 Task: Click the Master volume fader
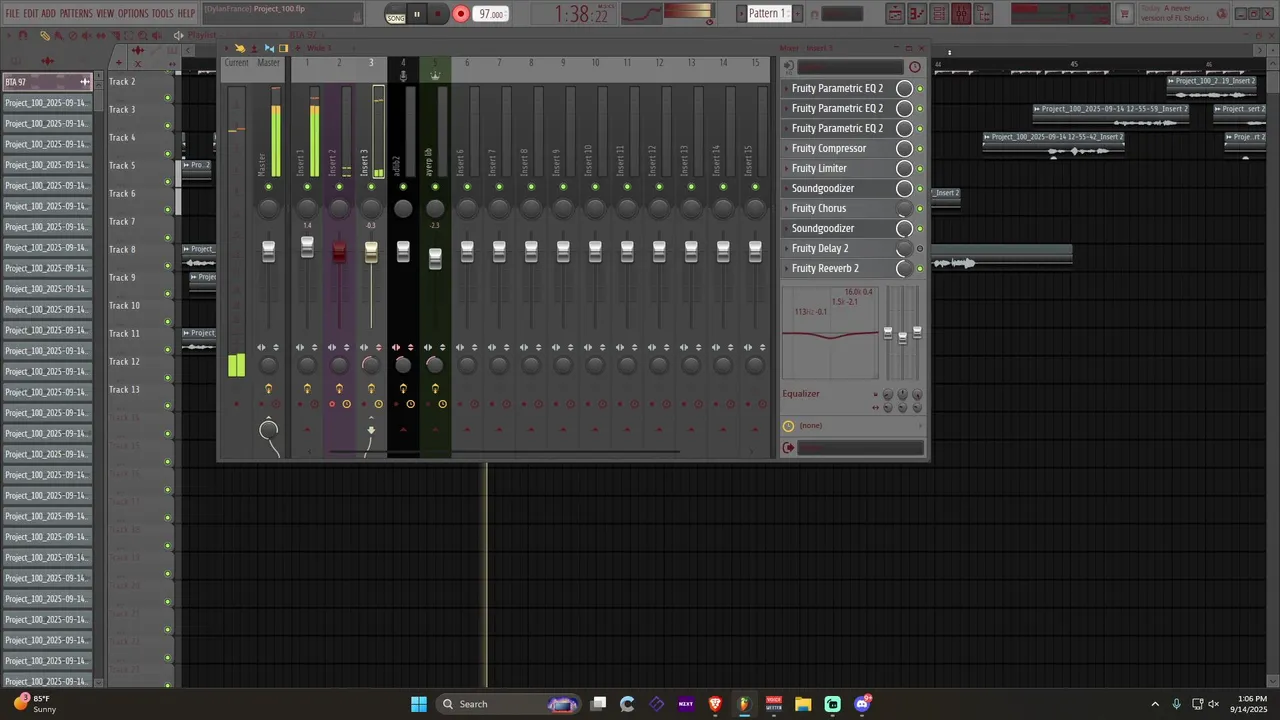268,251
